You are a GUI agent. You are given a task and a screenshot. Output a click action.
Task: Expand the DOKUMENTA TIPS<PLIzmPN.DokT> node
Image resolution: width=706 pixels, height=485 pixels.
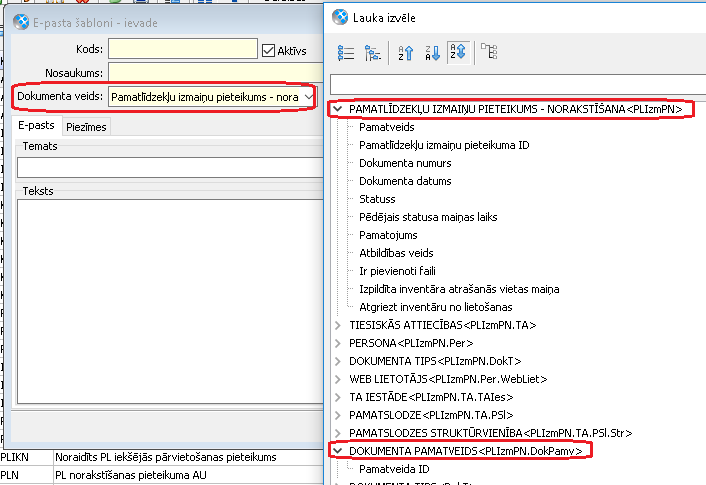[338, 361]
